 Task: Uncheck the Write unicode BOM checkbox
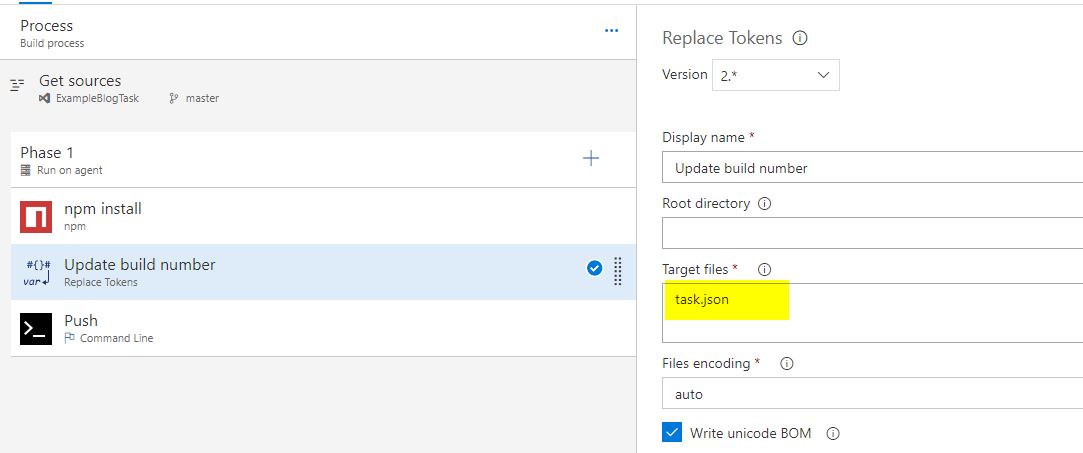(672, 433)
